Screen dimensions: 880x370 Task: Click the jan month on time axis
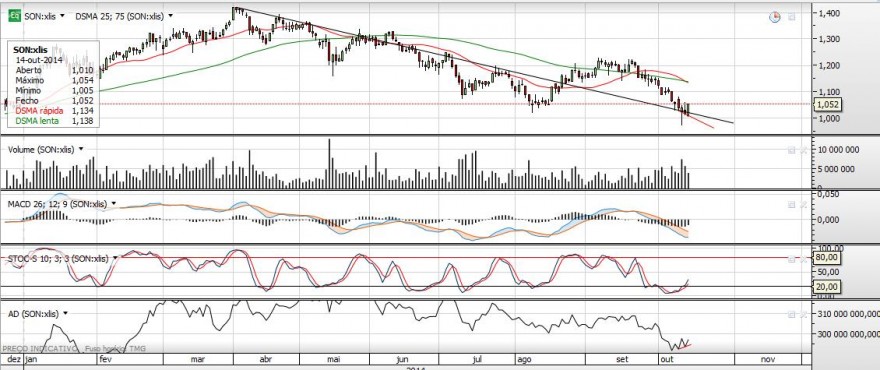[31, 359]
